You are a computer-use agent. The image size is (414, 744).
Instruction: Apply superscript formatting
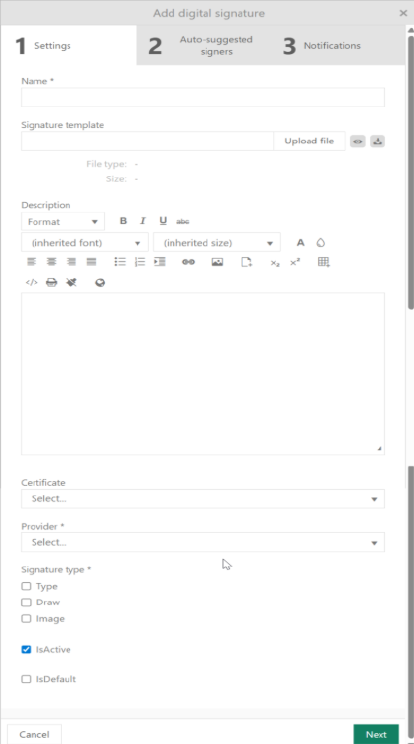click(295, 262)
